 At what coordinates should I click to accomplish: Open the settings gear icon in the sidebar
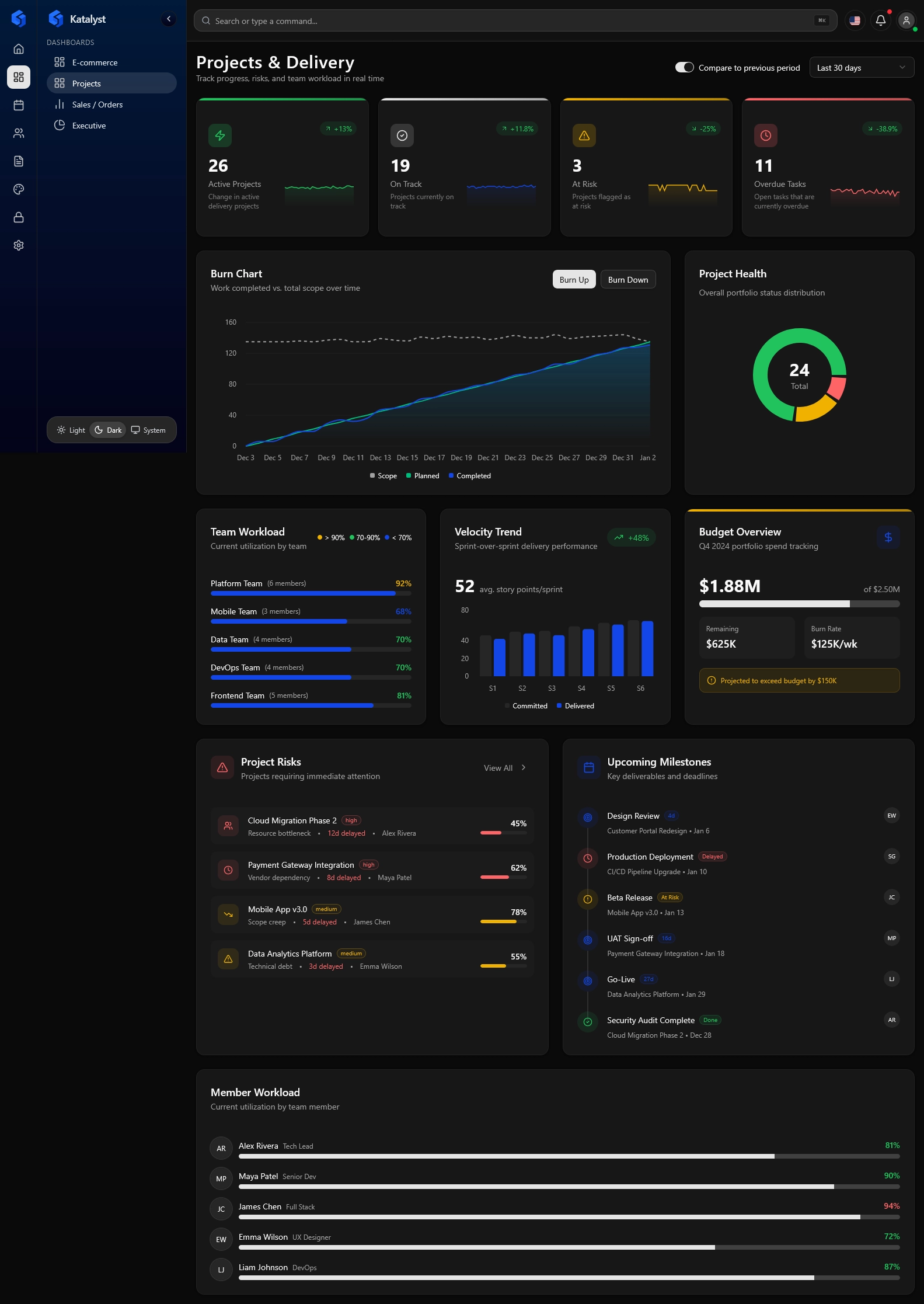[x=19, y=245]
